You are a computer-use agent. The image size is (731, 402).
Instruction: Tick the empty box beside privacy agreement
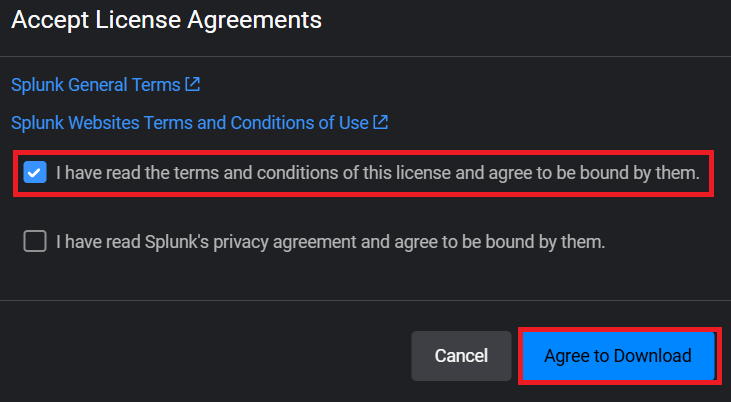(35, 241)
